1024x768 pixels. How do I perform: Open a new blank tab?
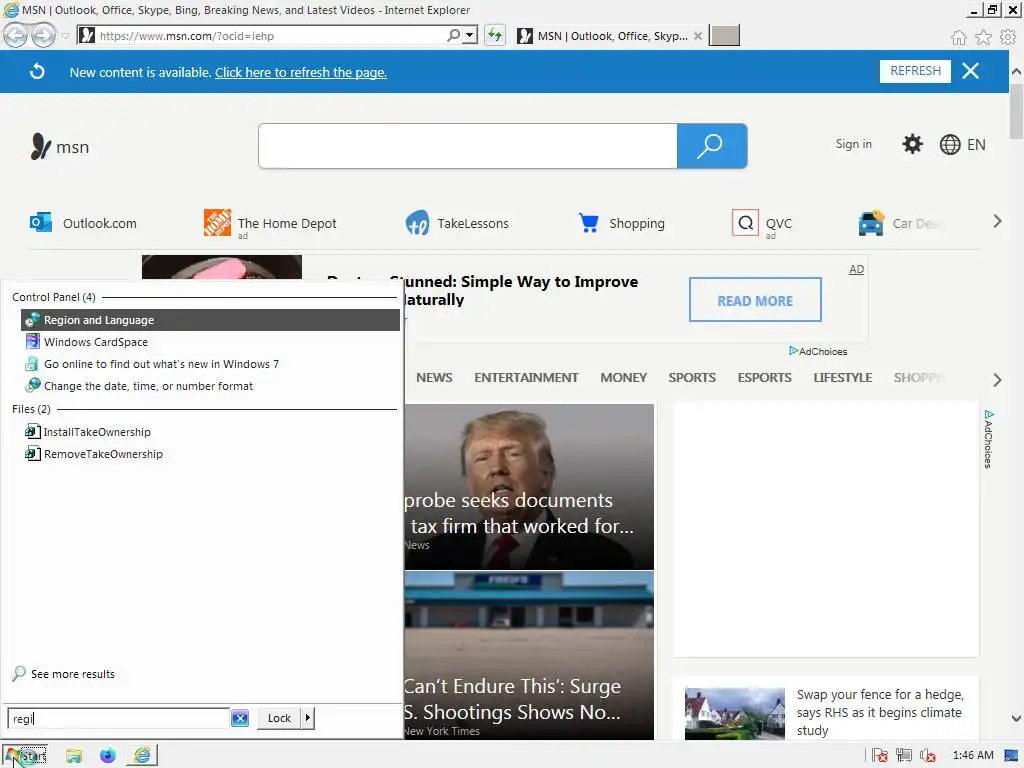click(724, 35)
